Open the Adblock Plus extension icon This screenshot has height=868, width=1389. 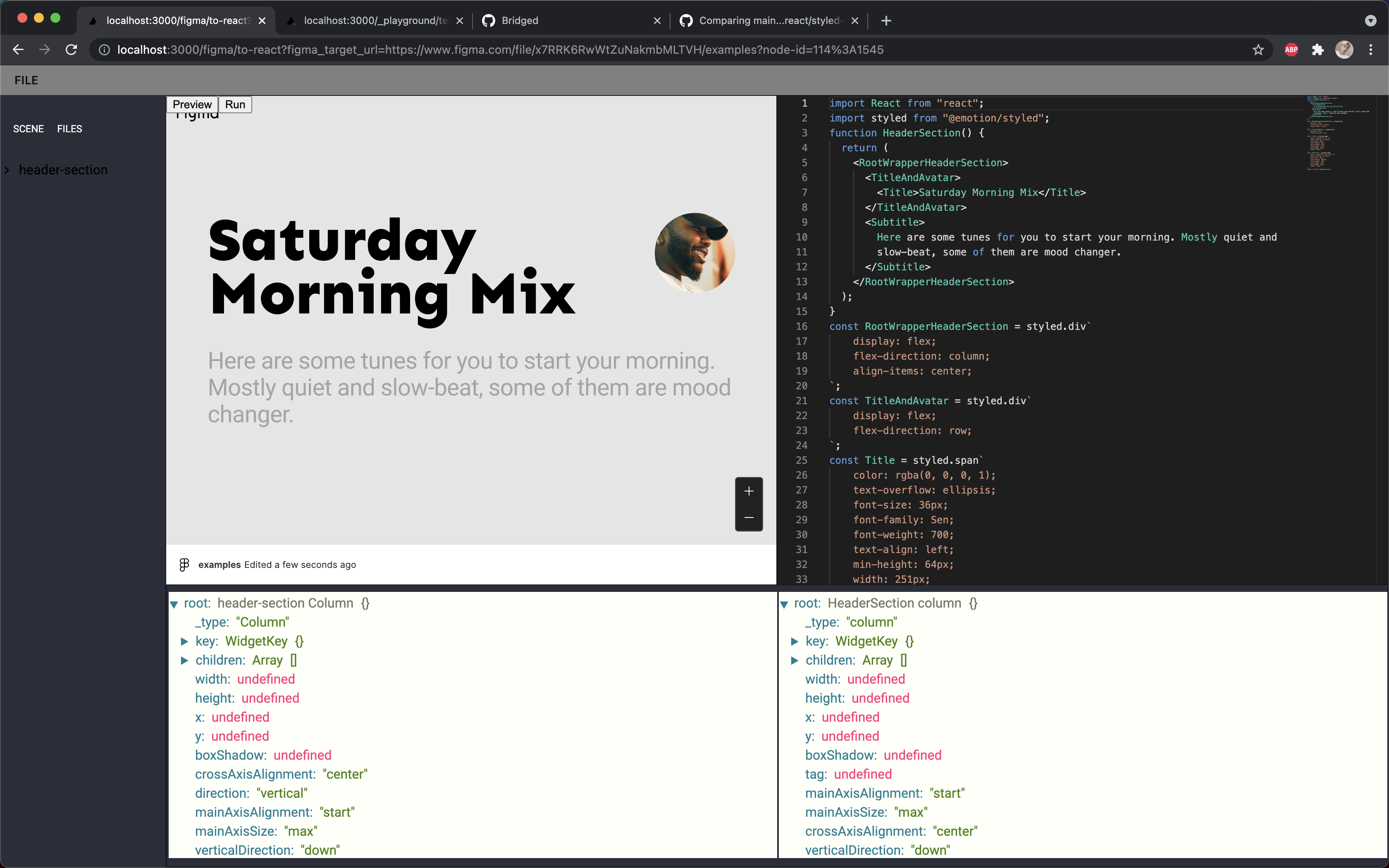pos(1291,50)
